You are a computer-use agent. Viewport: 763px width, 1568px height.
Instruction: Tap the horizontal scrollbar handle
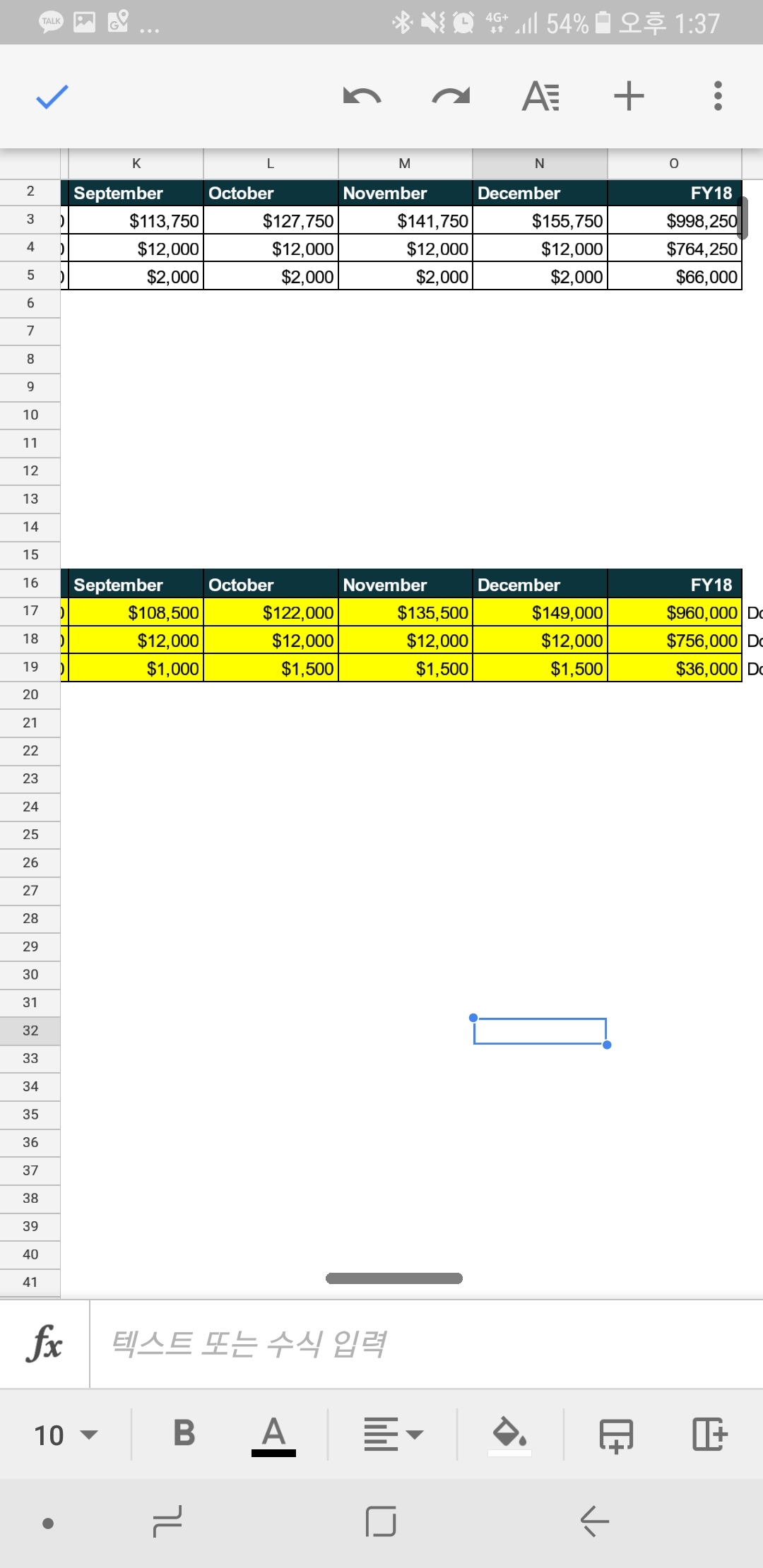pyautogui.click(x=394, y=1278)
